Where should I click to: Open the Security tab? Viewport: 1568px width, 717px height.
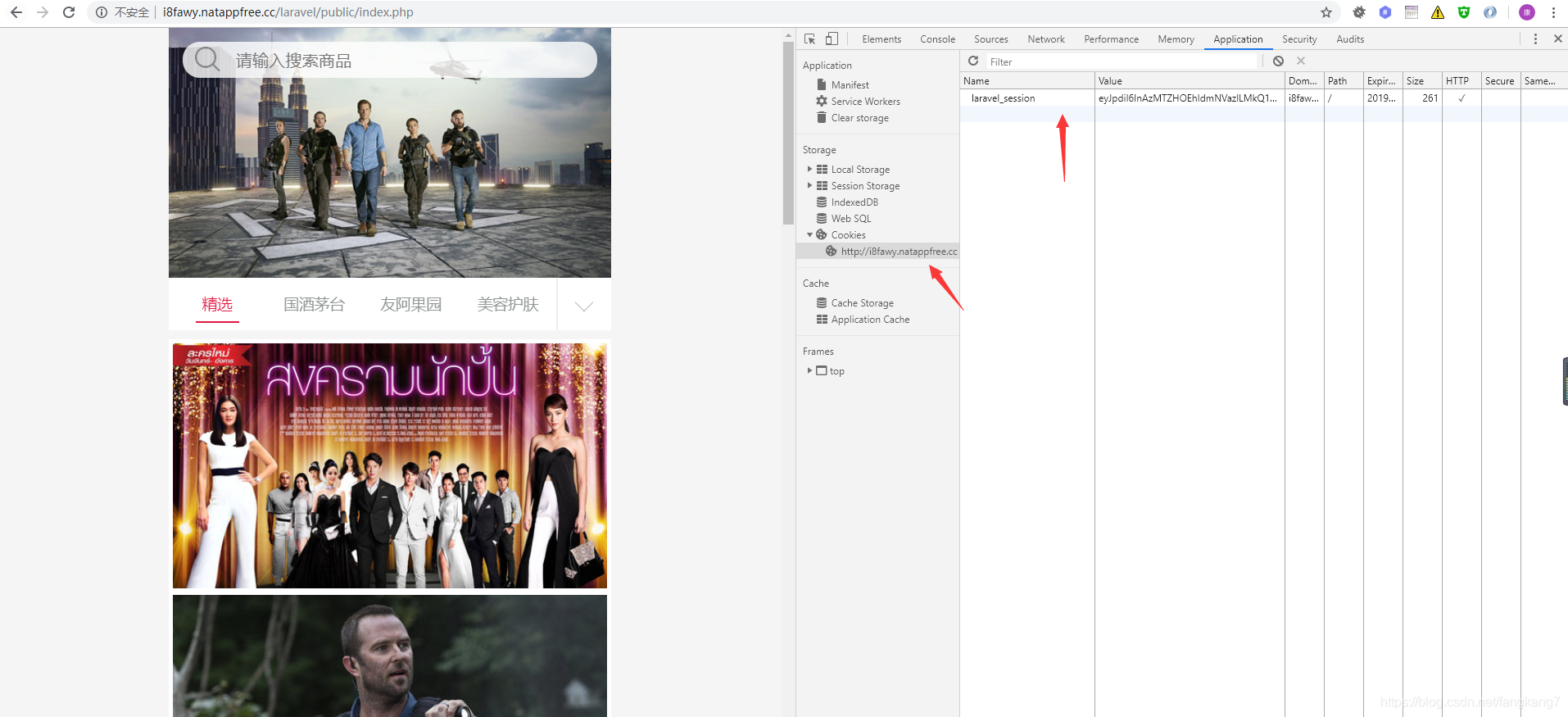pyautogui.click(x=1299, y=39)
